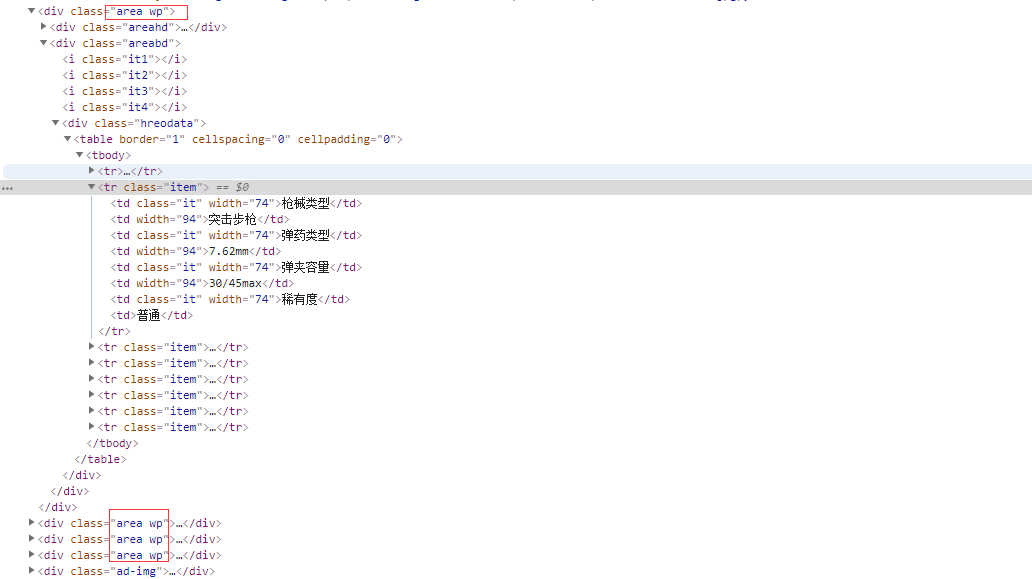The height and width of the screenshot is (579, 1032).
Task: Select the <i class="it1"> element row
Action: [124, 59]
